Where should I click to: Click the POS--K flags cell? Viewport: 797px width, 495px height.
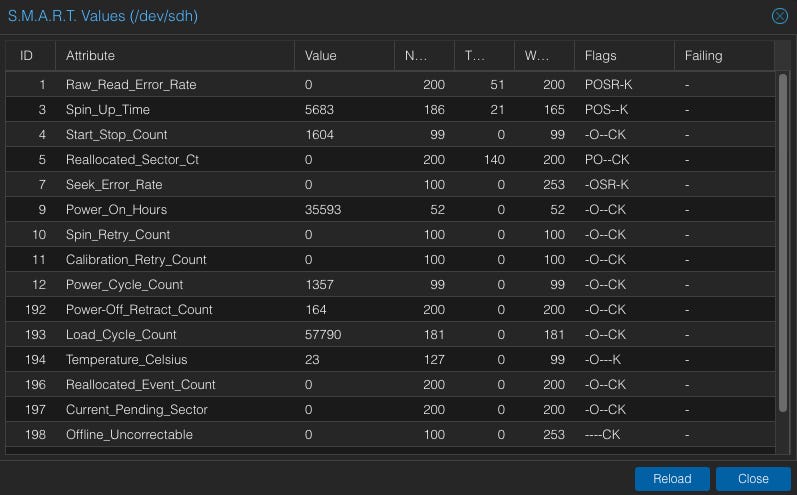click(606, 110)
